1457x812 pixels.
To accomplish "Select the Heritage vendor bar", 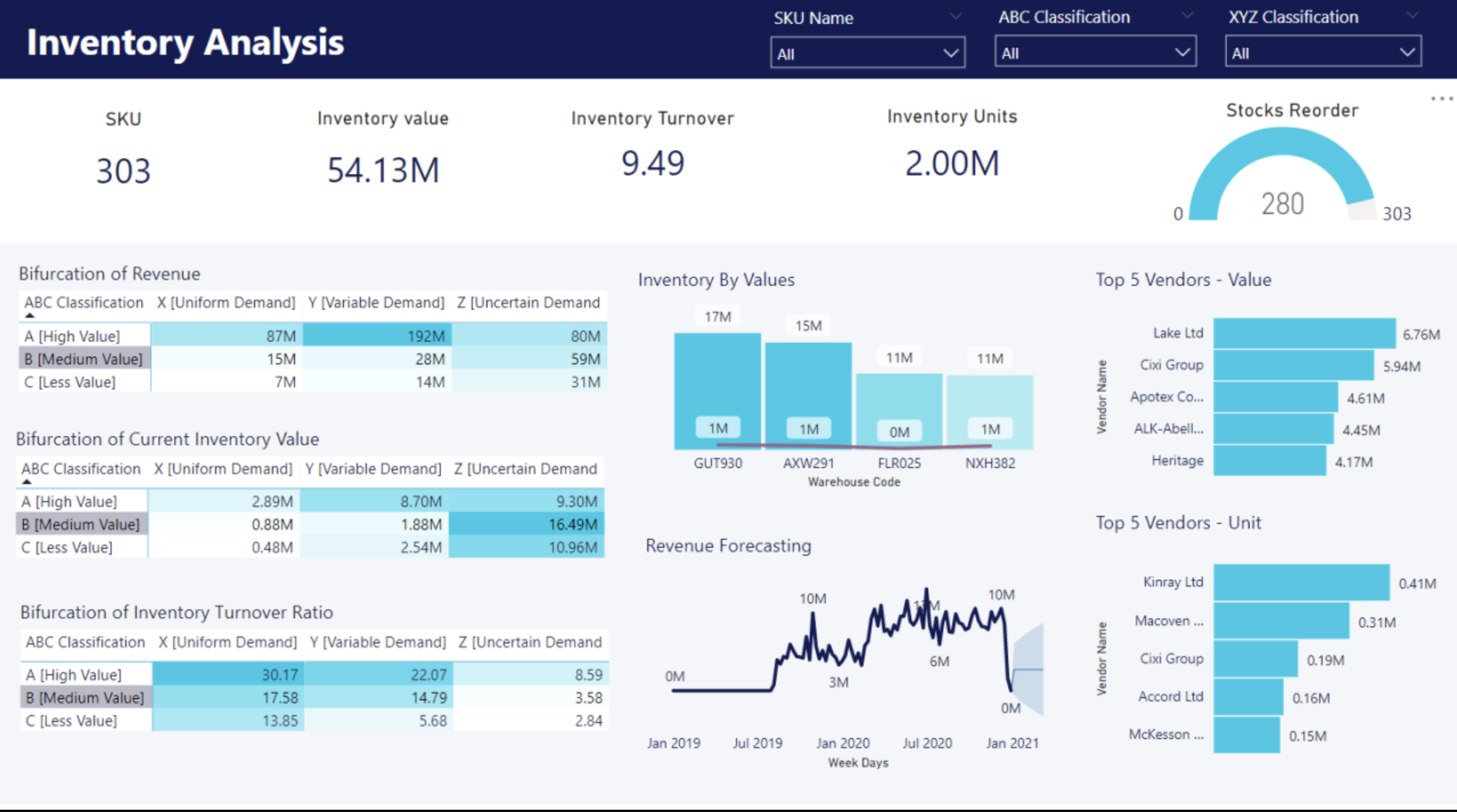I will pos(1270,461).
